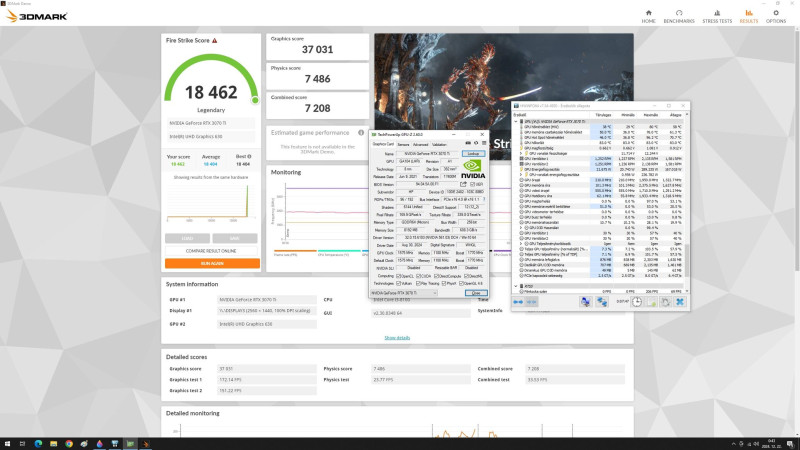Open the STRESS TESTS section

717,17
